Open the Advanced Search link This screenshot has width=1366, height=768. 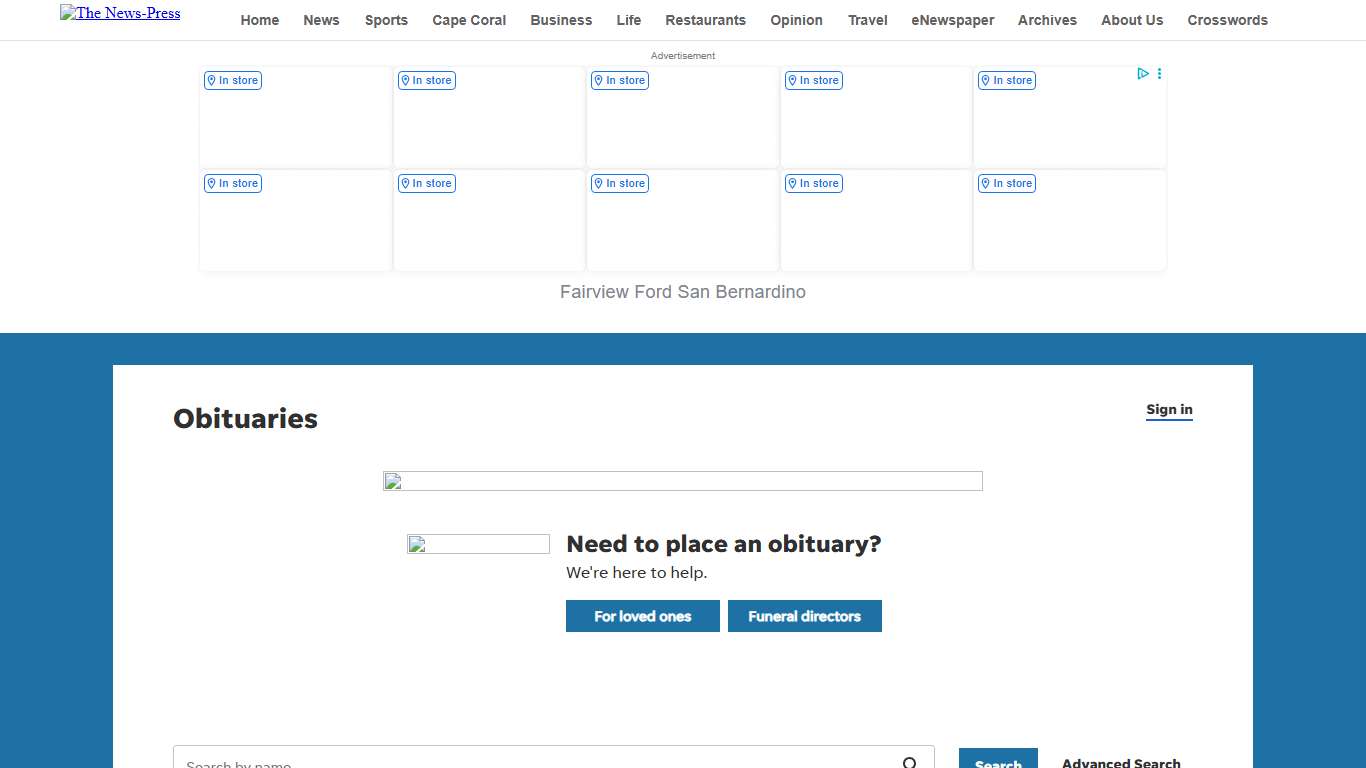click(1121, 762)
